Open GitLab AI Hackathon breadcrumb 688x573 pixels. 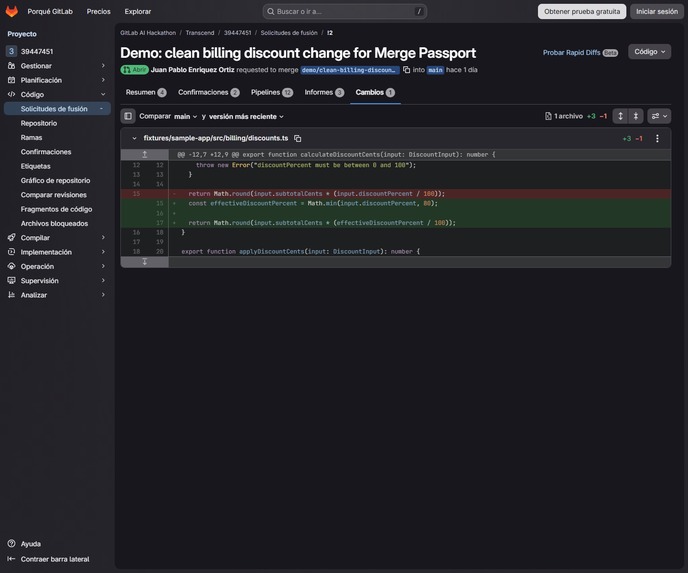[x=148, y=33]
